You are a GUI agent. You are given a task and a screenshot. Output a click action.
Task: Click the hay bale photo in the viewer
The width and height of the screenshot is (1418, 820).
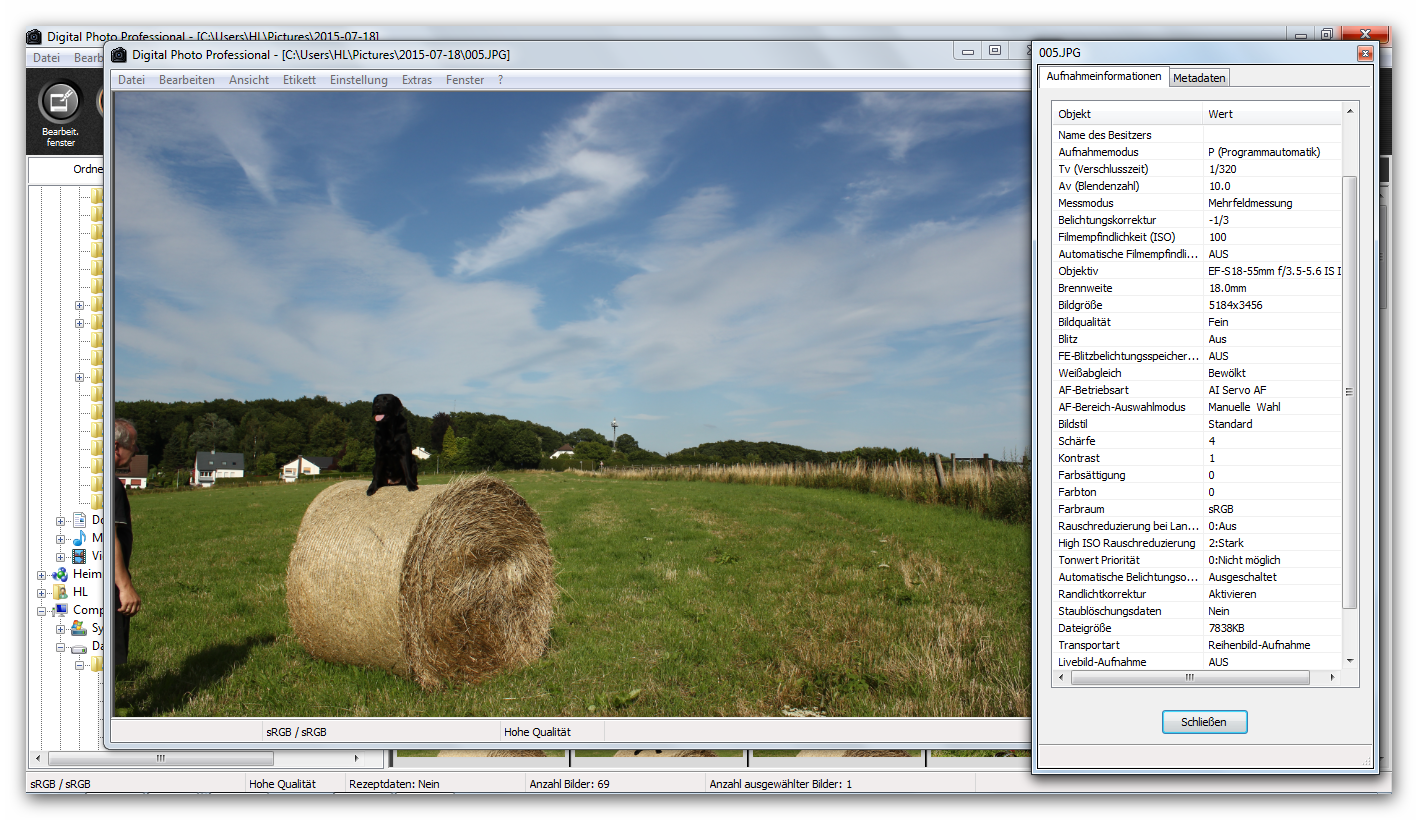pyautogui.click(x=571, y=404)
